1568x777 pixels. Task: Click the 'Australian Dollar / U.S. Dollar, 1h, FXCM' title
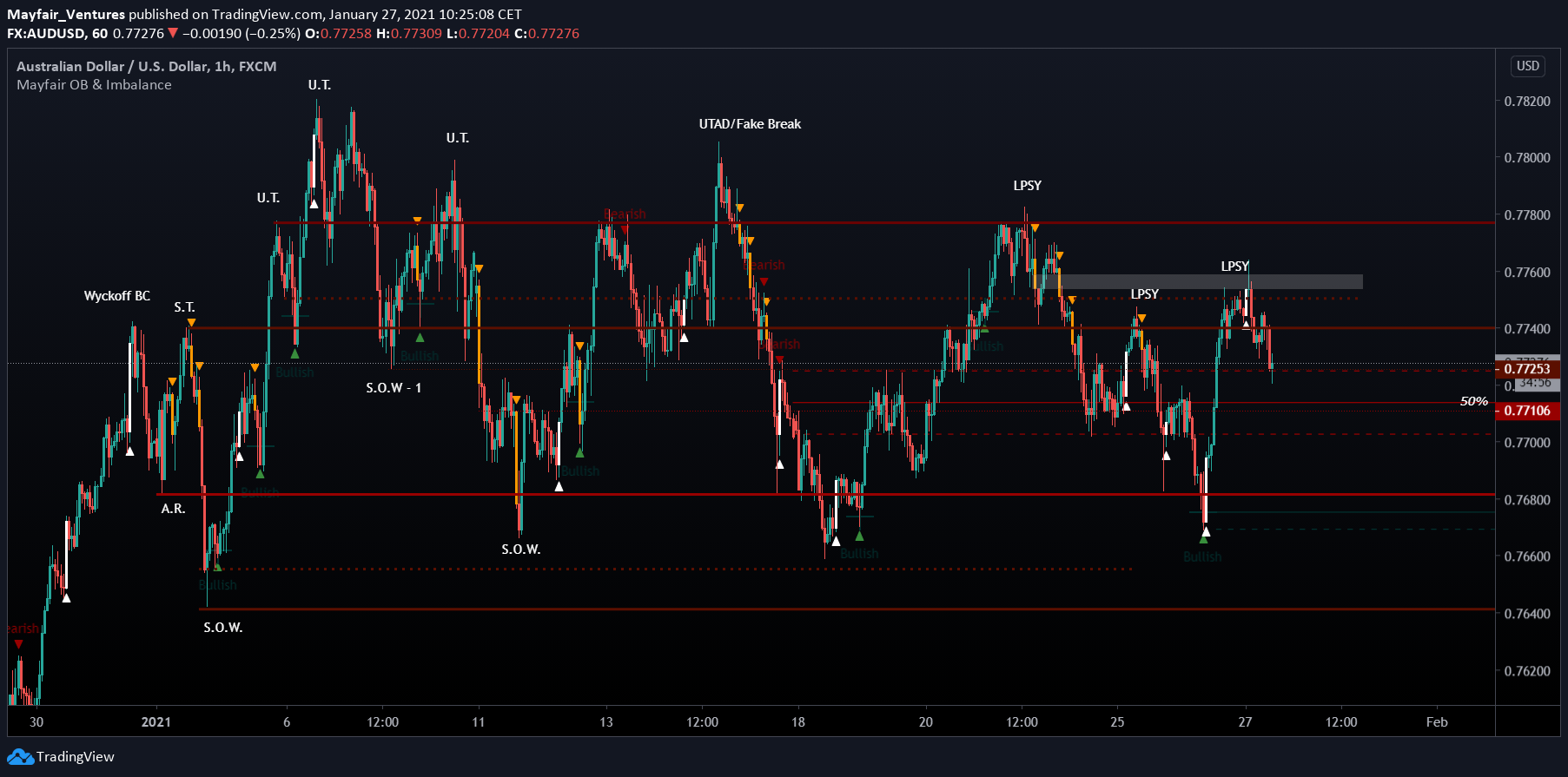coord(147,67)
